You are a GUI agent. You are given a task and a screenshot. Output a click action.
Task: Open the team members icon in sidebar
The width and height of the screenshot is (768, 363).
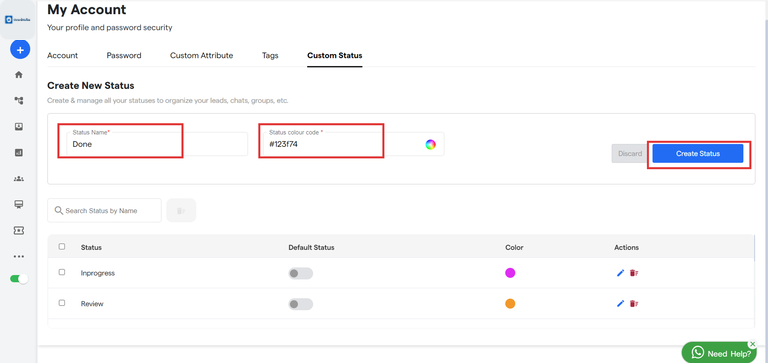click(x=19, y=178)
